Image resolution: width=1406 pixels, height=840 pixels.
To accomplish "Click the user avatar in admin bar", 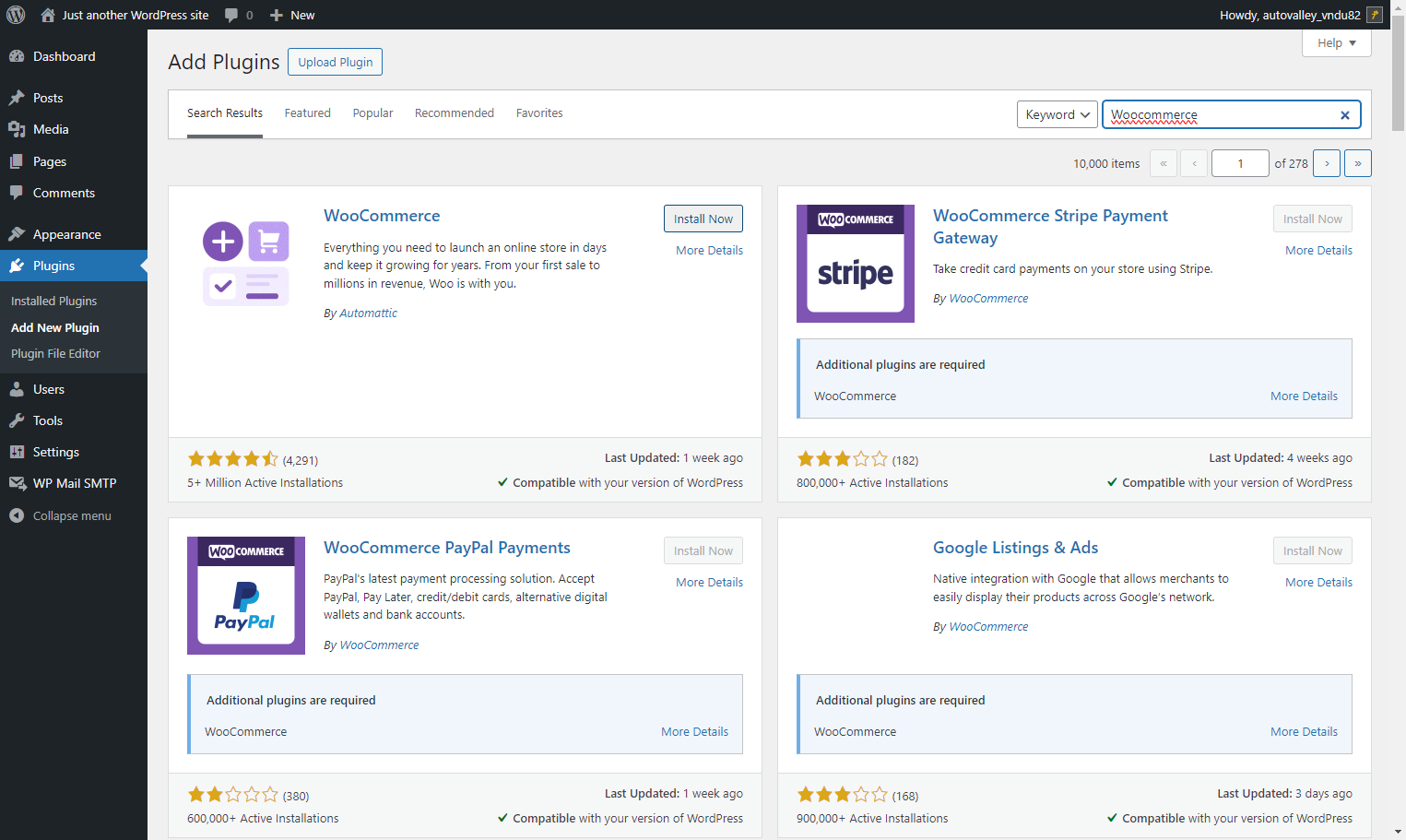I will tap(1375, 15).
